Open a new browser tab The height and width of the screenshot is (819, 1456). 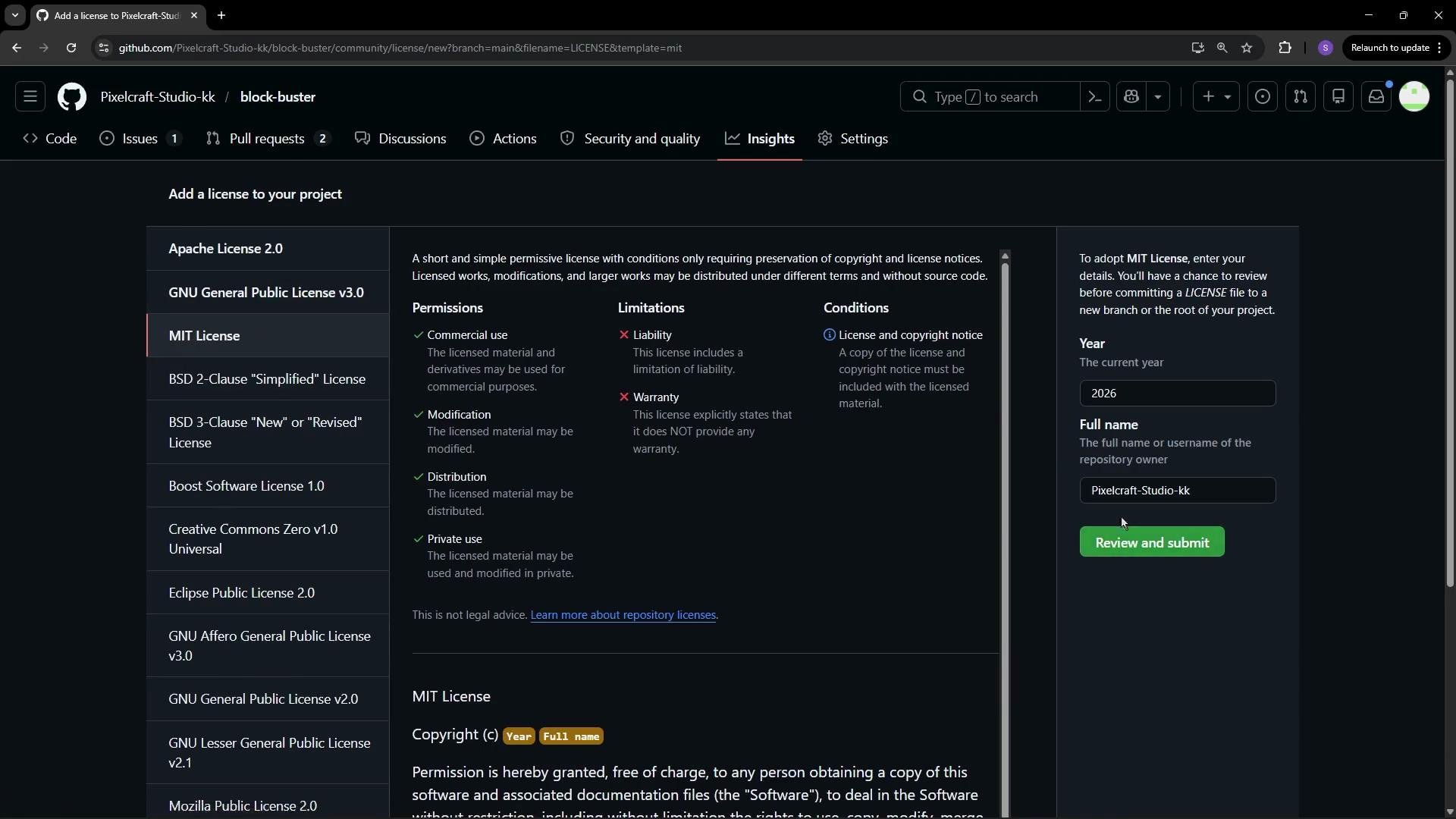point(221,15)
